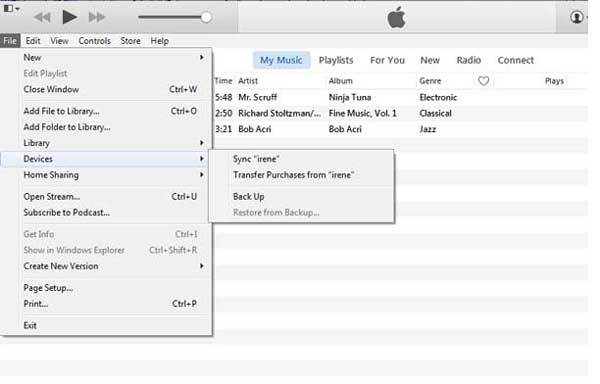Open the Help menu
The height and width of the screenshot is (384, 600).
[160, 41]
